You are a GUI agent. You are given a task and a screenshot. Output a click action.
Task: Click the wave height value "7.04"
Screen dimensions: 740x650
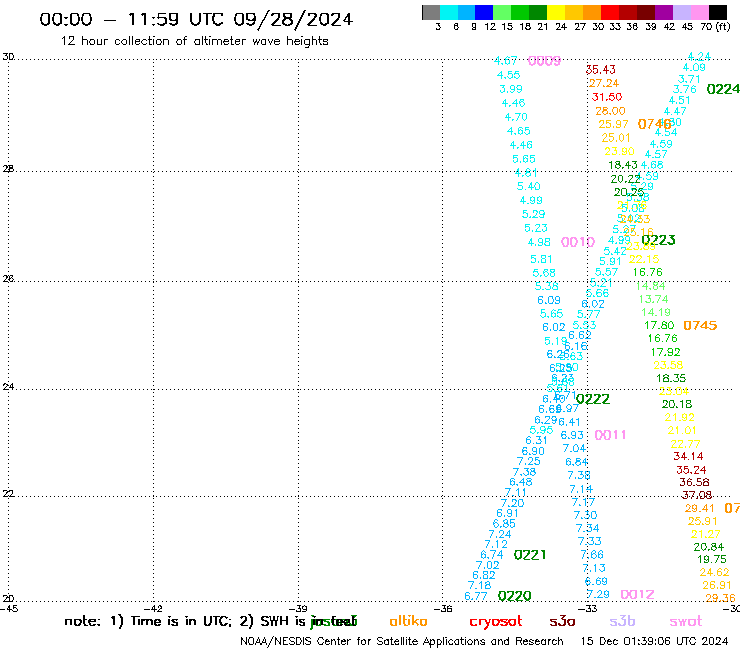(574, 448)
